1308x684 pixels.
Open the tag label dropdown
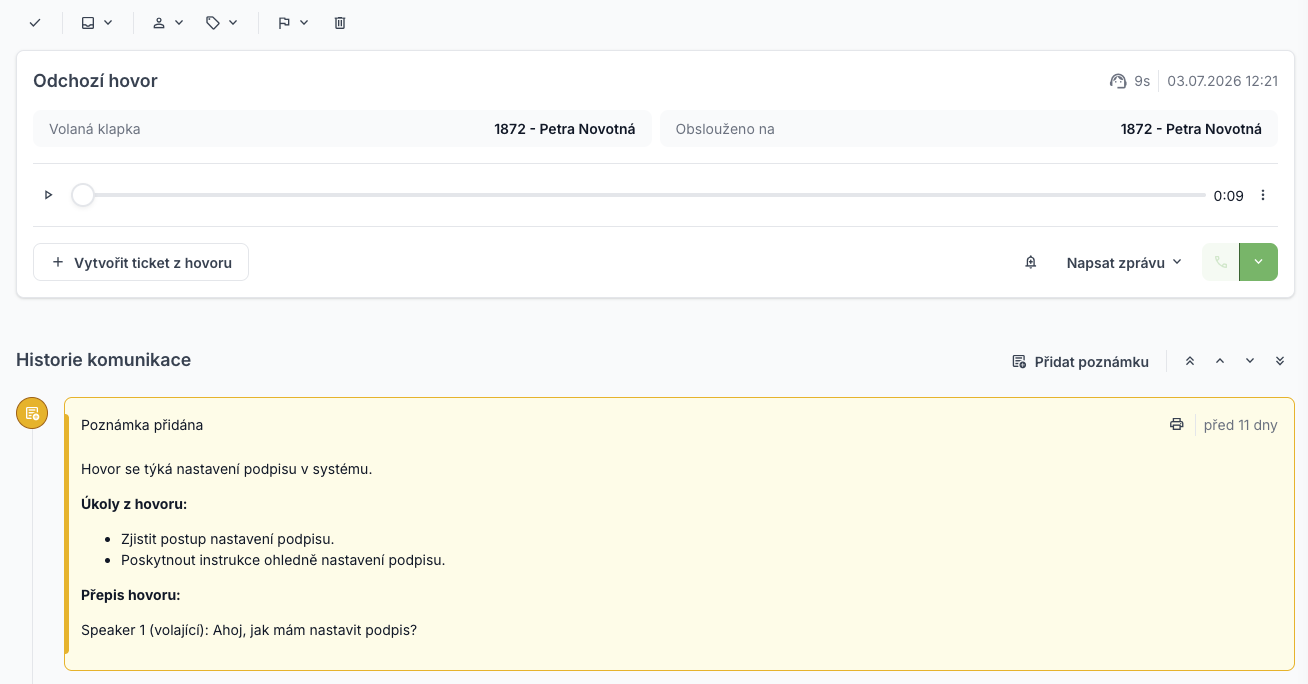pos(222,22)
